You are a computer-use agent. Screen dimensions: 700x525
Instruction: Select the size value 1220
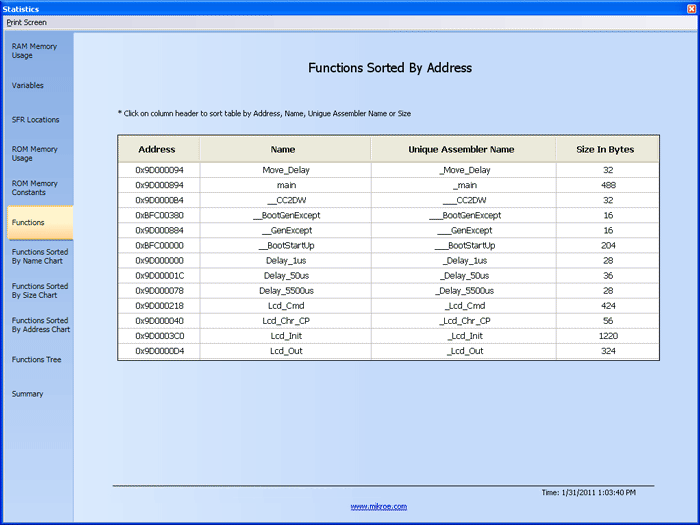click(608, 336)
